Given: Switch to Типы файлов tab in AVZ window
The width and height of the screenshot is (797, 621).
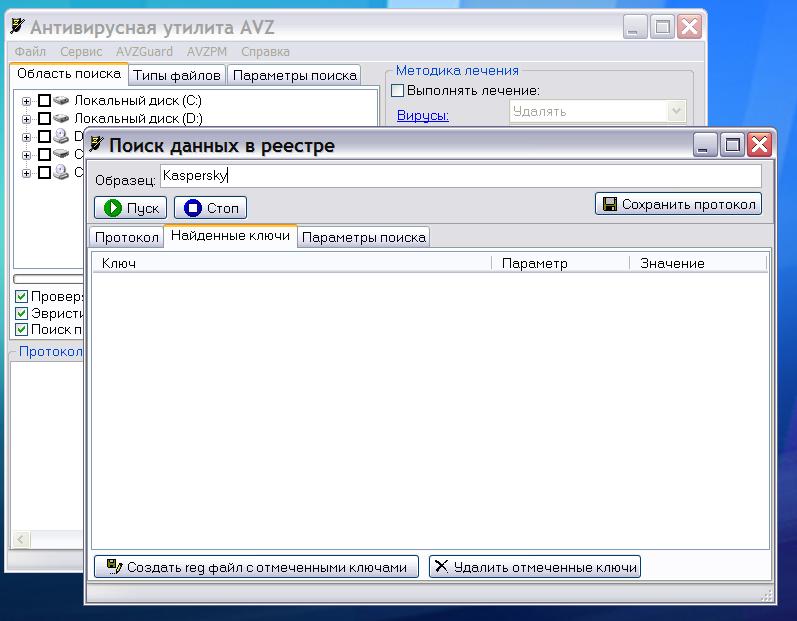Looking at the screenshot, I should click(176, 75).
